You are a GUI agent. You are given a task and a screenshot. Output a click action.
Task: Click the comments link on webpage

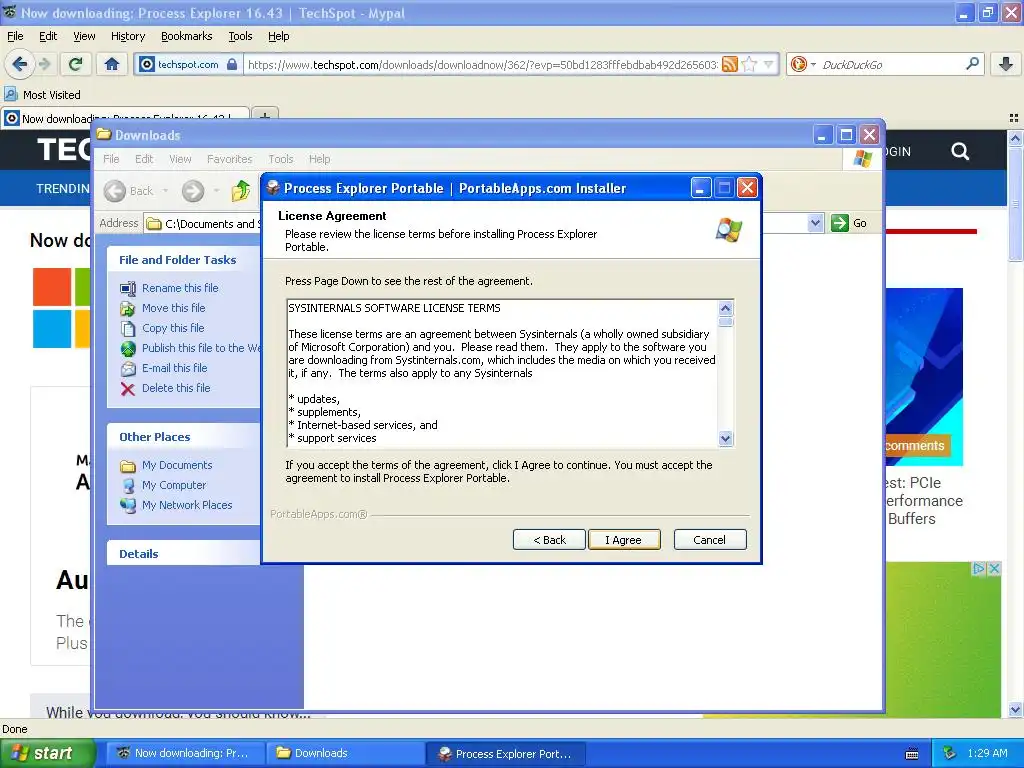point(915,445)
